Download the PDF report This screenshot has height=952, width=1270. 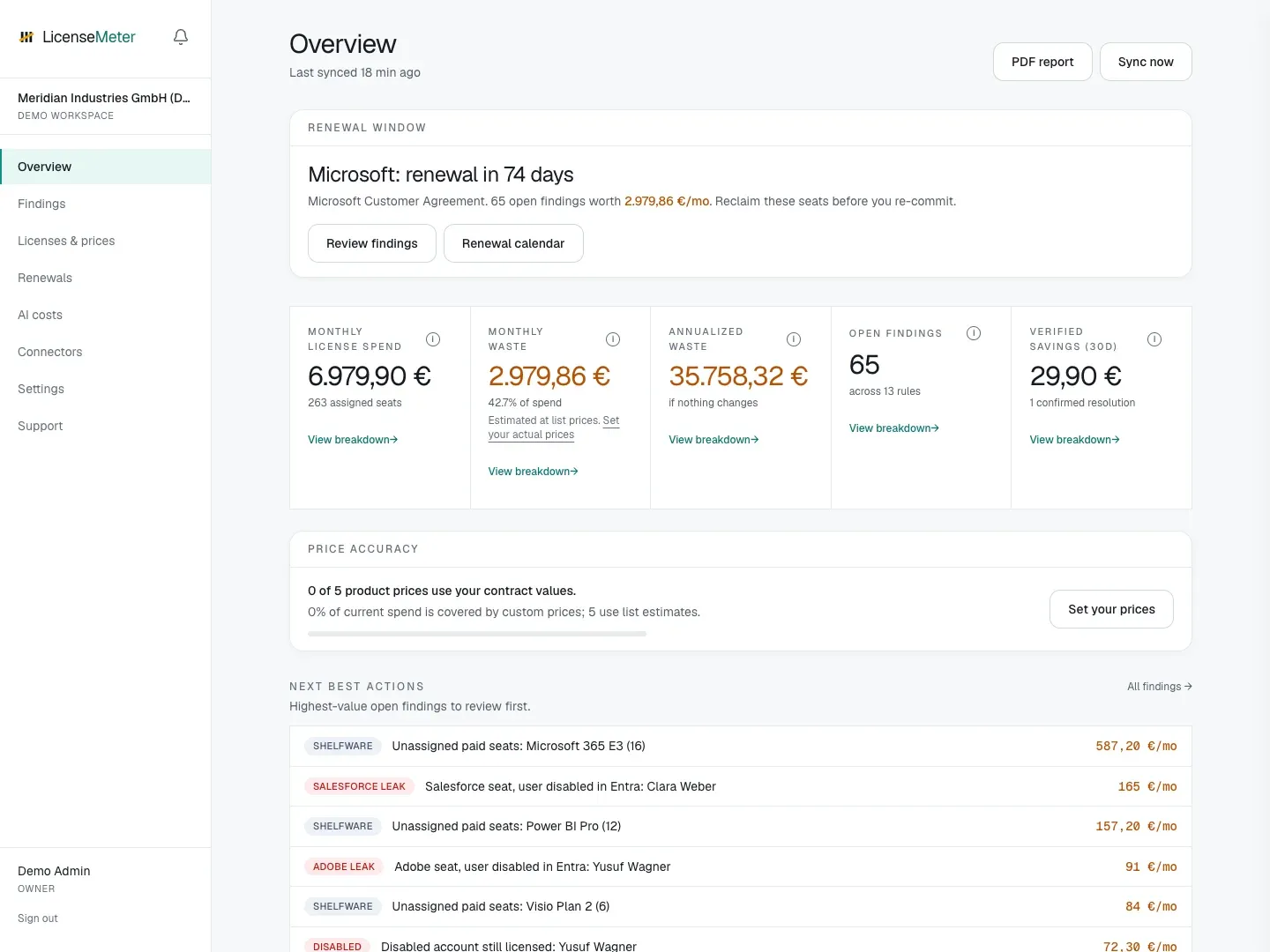[1042, 62]
